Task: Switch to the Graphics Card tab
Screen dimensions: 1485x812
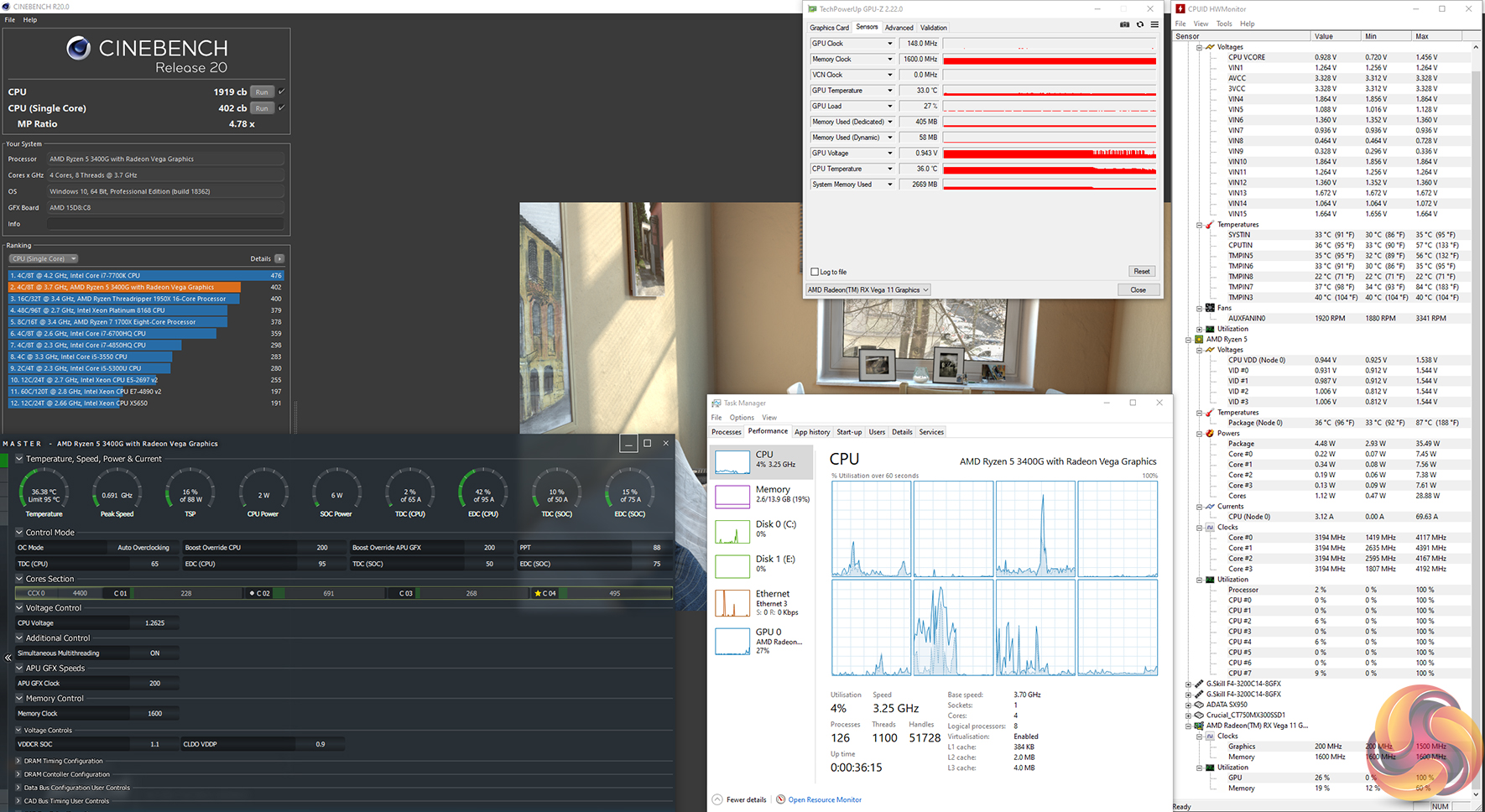Action: pyautogui.click(x=829, y=28)
